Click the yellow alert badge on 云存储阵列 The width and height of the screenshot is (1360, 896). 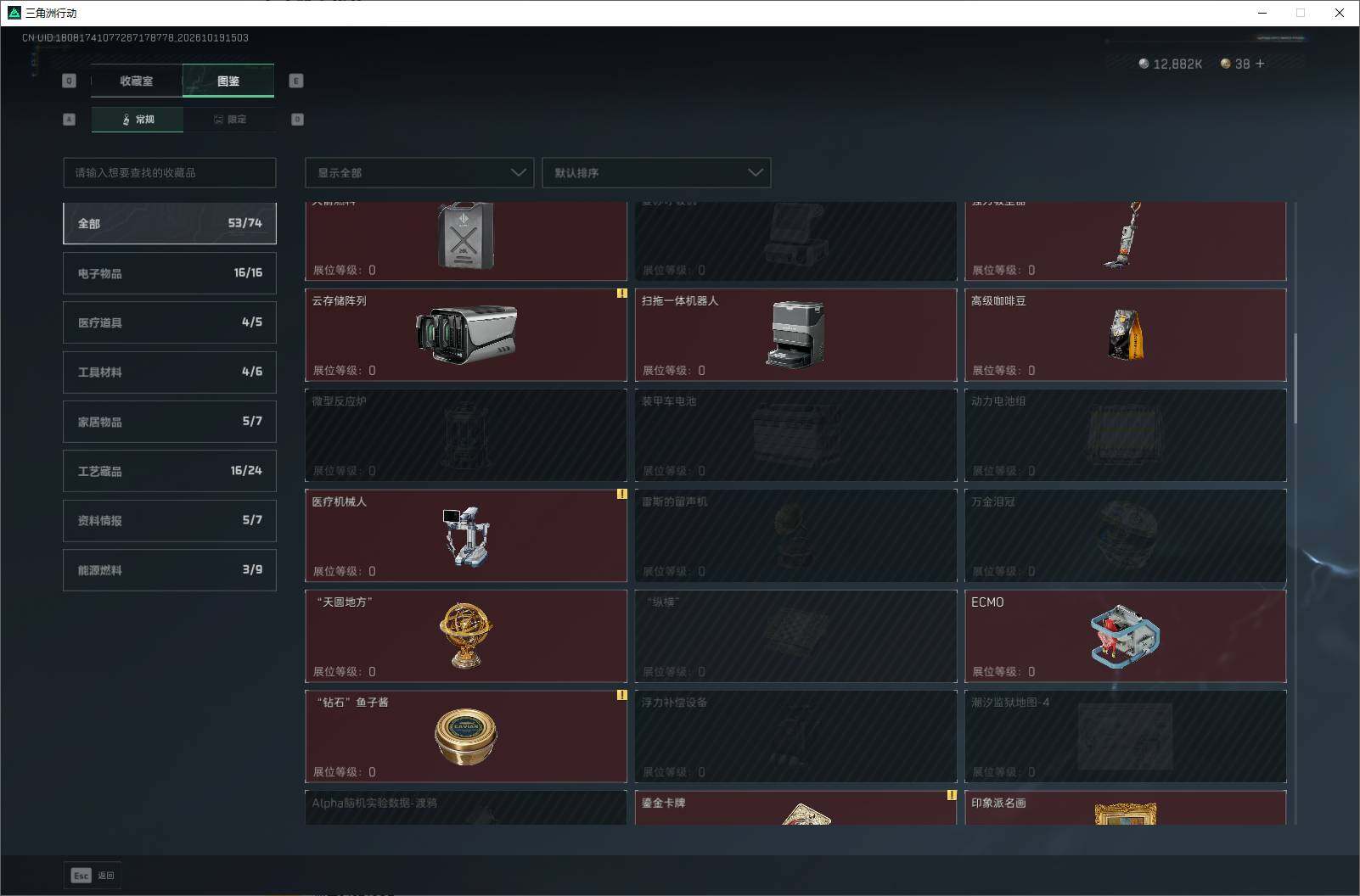(621, 294)
